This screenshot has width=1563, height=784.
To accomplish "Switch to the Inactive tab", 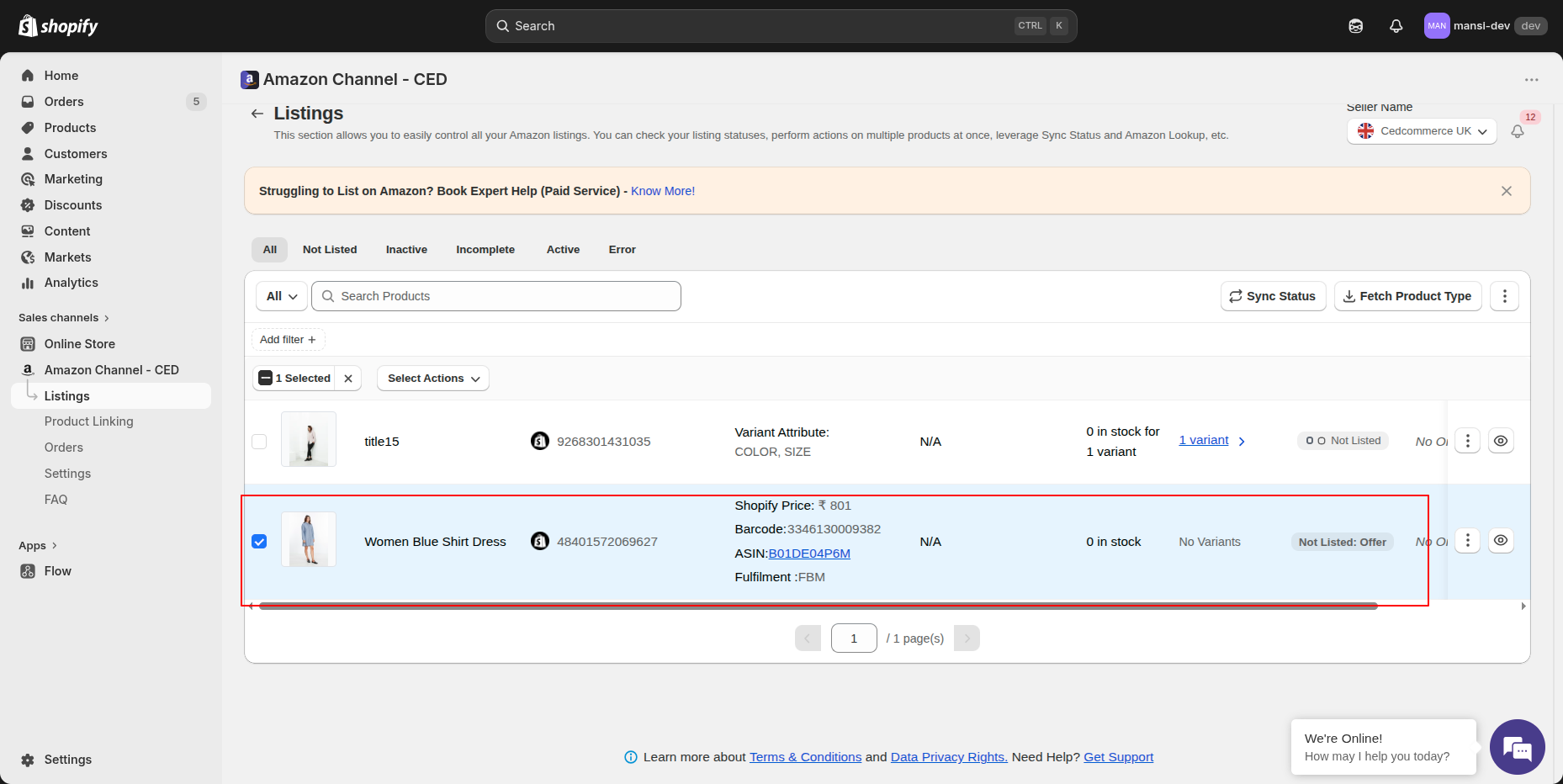I will [x=406, y=250].
